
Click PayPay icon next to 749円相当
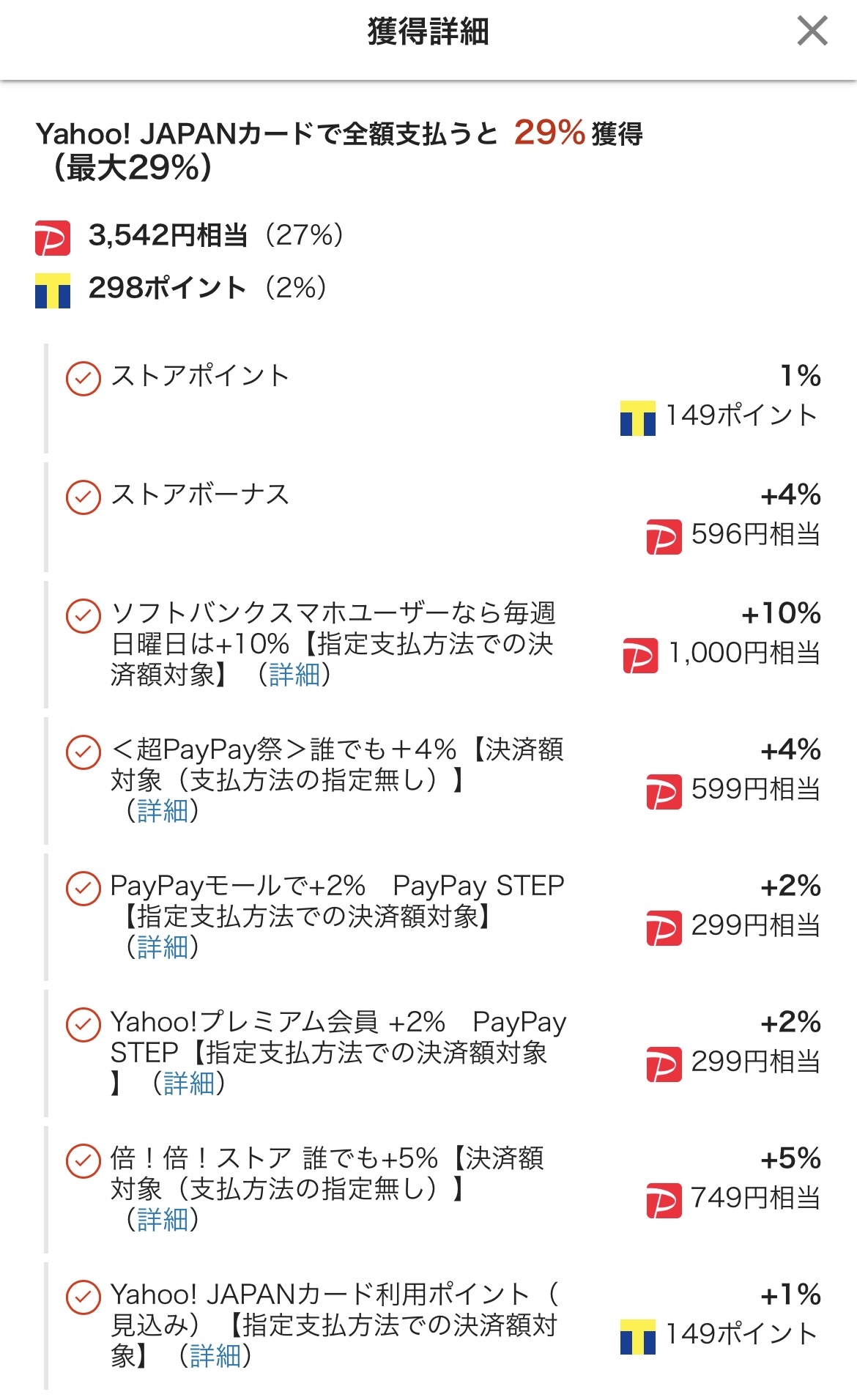point(664,1200)
